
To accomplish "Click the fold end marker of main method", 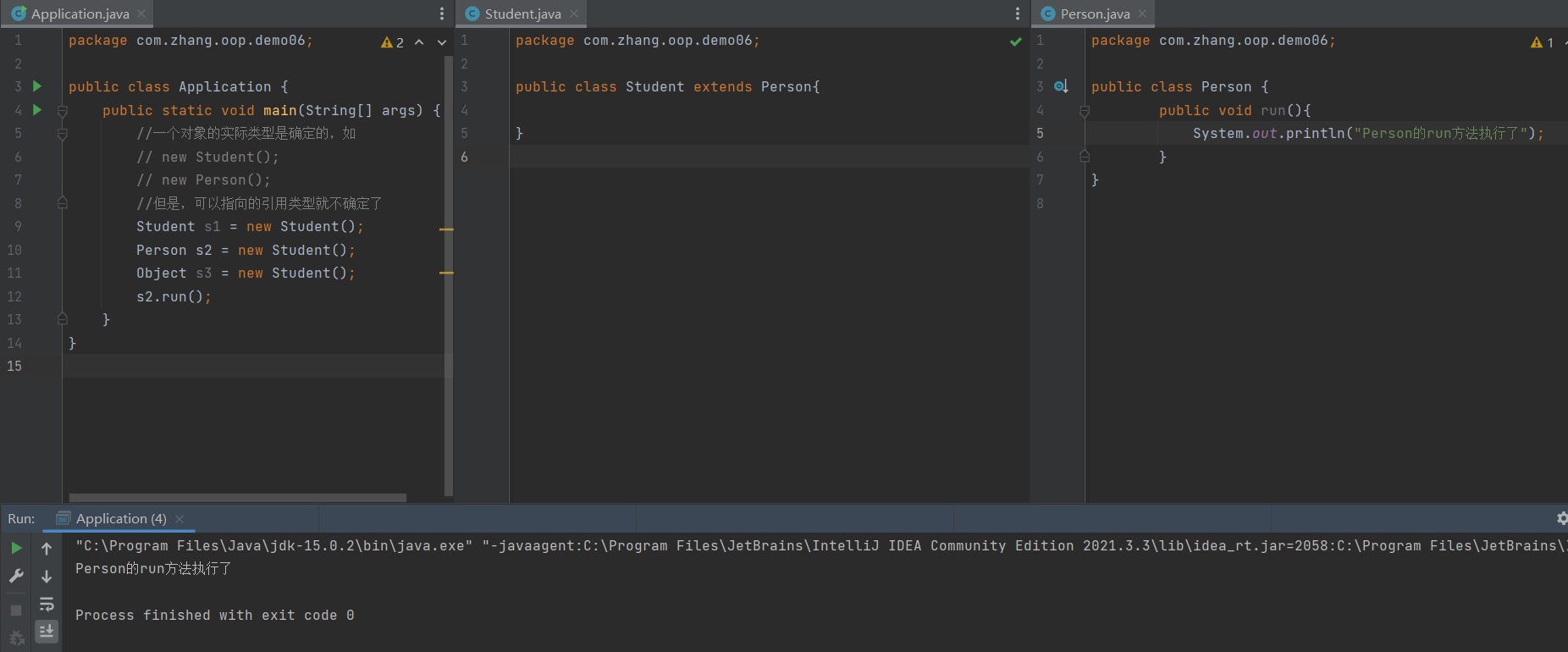I will (62, 319).
